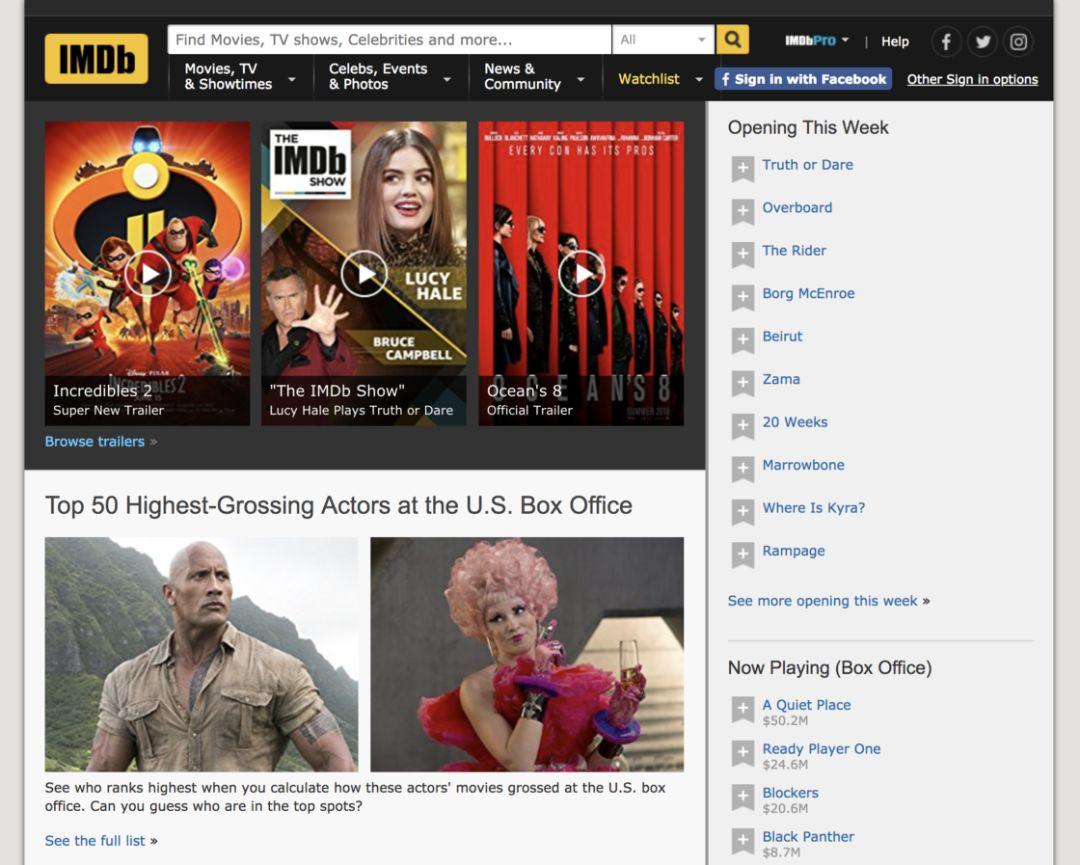Add Rampage to watchlist with plus ribbon
This screenshot has width=1080, height=865.
pyautogui.click(x=742, y=554)
